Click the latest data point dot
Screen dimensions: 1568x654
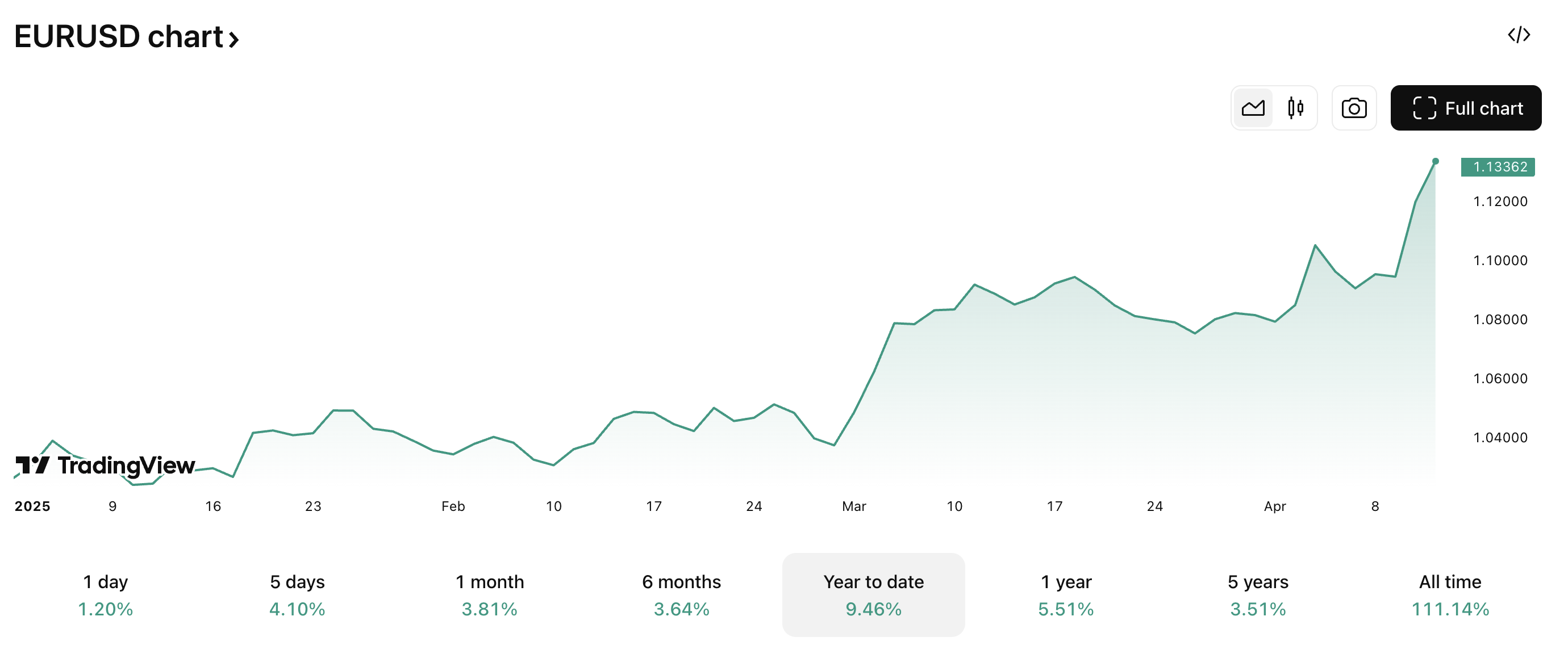pos(1435,161)
